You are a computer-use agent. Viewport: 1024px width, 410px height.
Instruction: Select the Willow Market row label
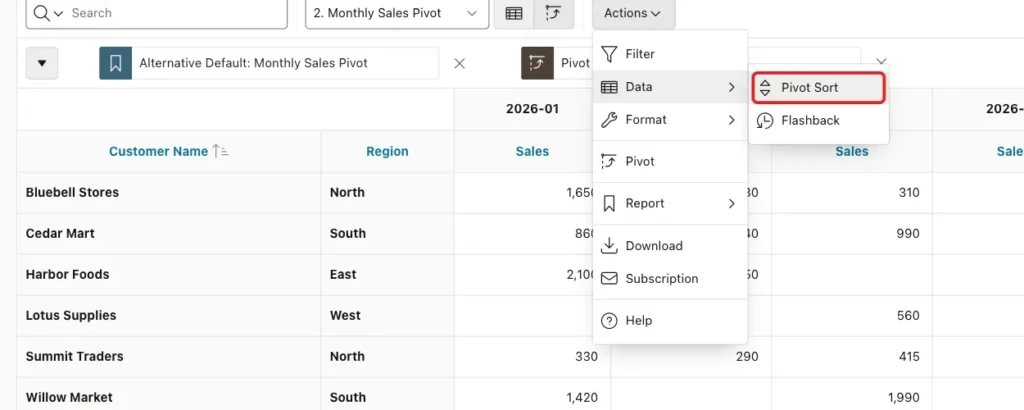coord(69,397)
